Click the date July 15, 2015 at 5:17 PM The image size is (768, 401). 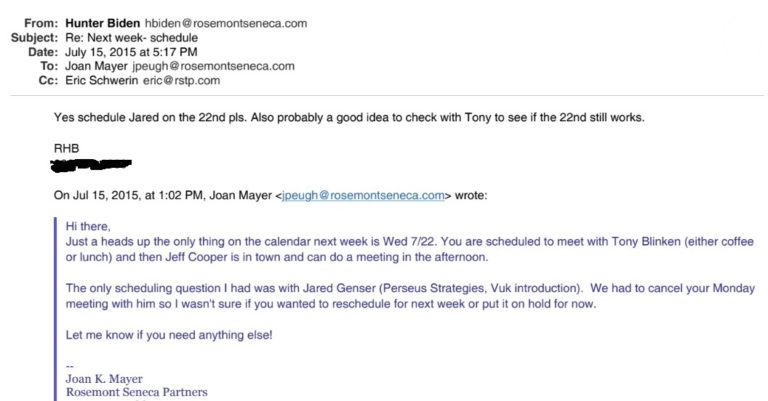(131, 52)
